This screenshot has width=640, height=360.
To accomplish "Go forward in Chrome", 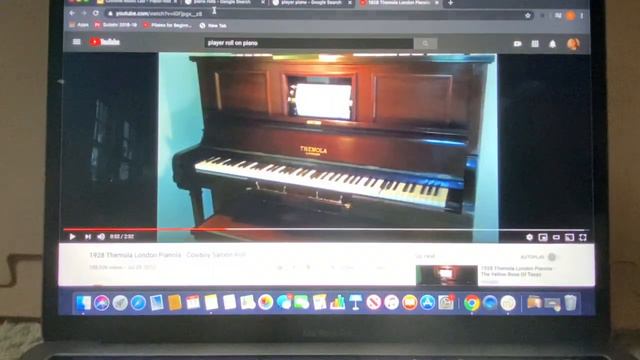I will [84, 13].
